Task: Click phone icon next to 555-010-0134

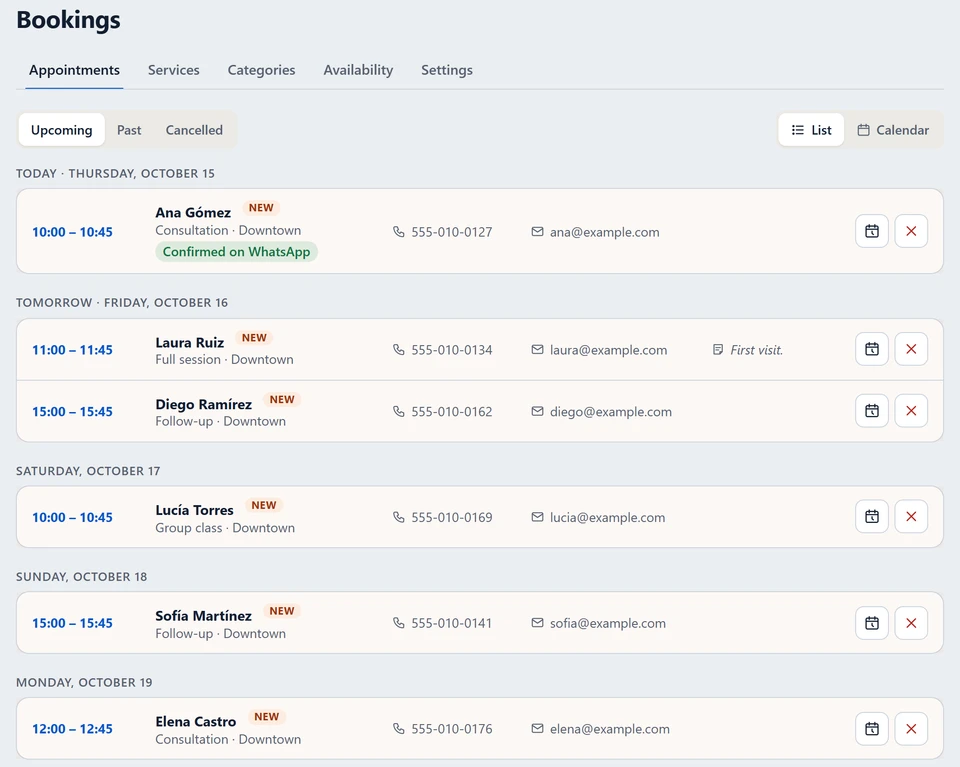Action: [x=399, y=350]
